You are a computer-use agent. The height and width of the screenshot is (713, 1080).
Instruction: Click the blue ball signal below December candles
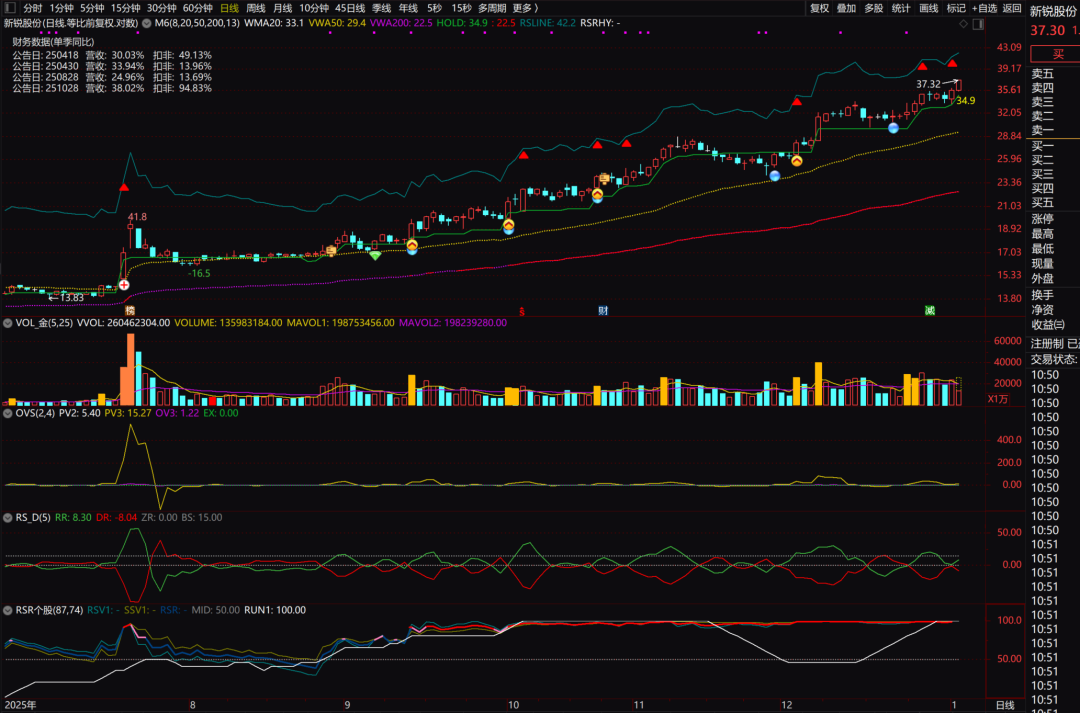tap(775, 176)
